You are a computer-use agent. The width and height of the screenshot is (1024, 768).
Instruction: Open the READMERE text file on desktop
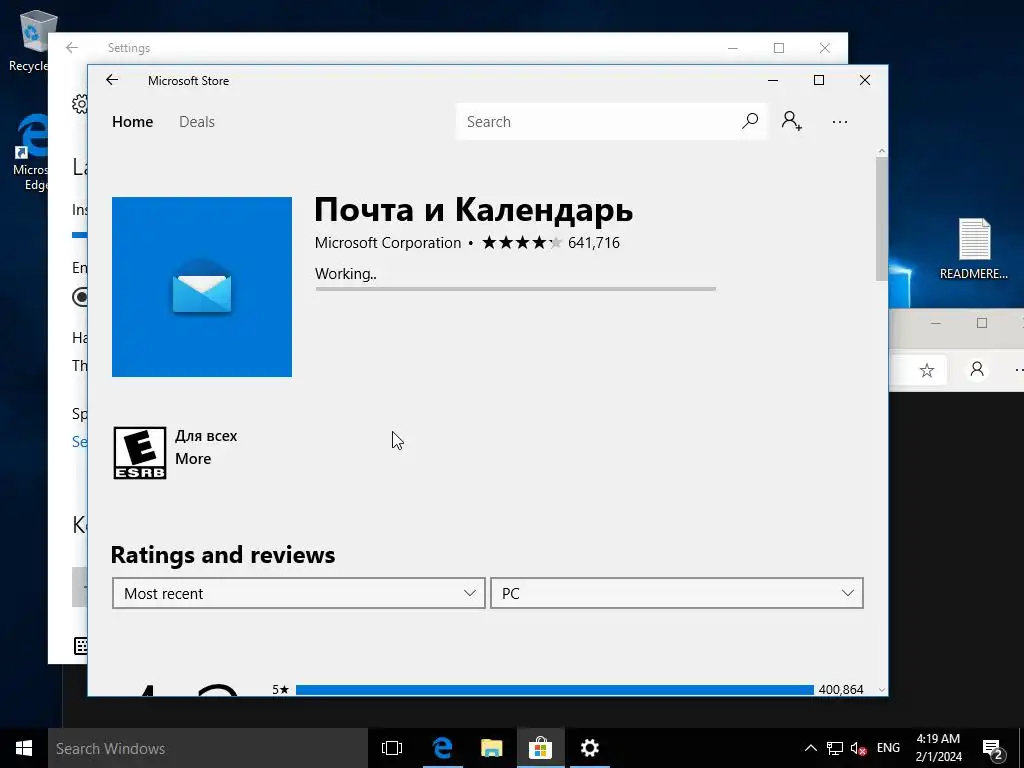(974, 249)
